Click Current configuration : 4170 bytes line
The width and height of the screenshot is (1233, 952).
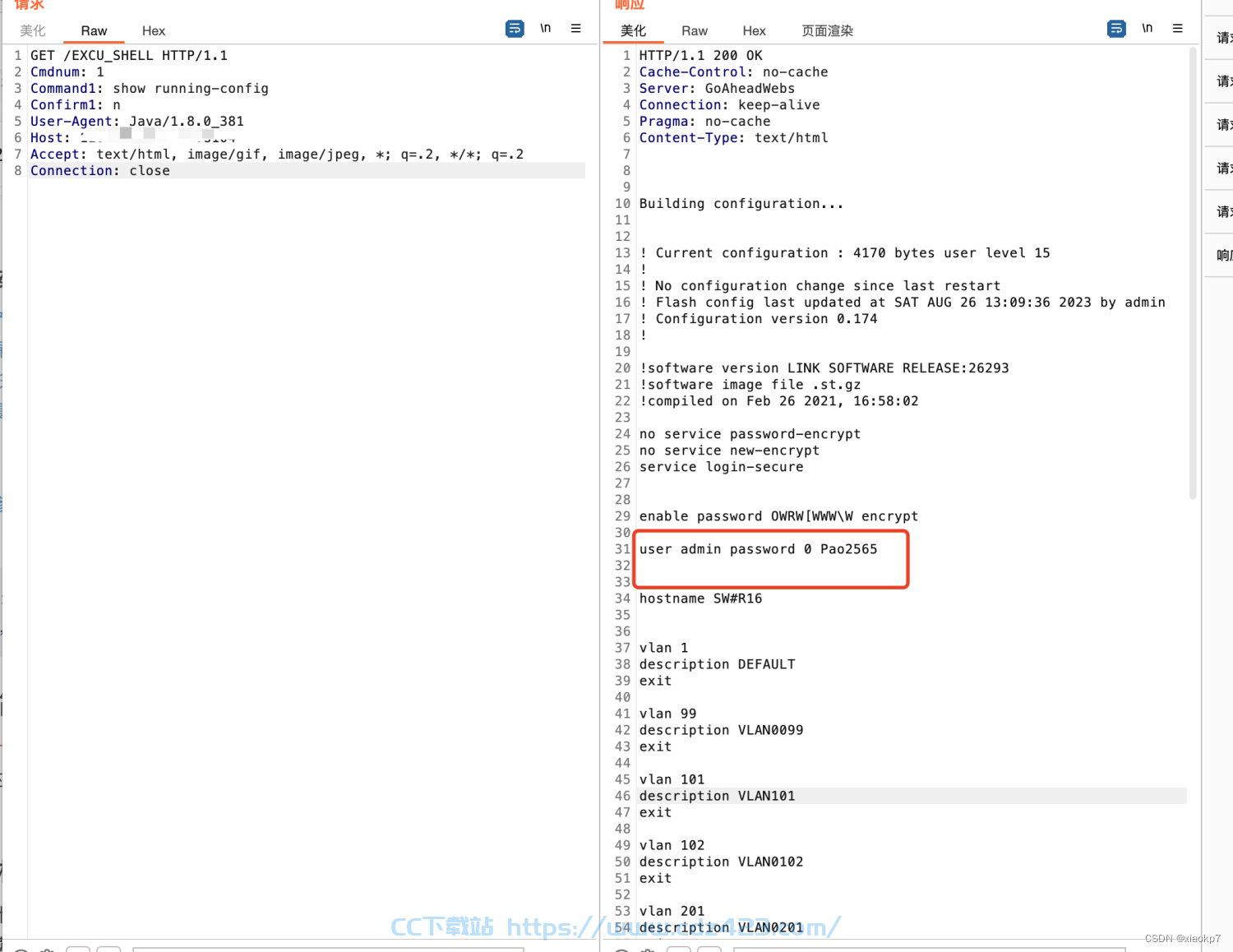pyautogui.click(x=845, y=253)
